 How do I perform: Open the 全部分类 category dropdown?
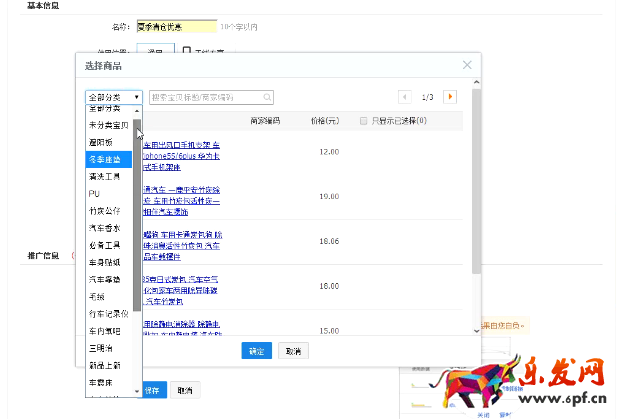[114, 97]
